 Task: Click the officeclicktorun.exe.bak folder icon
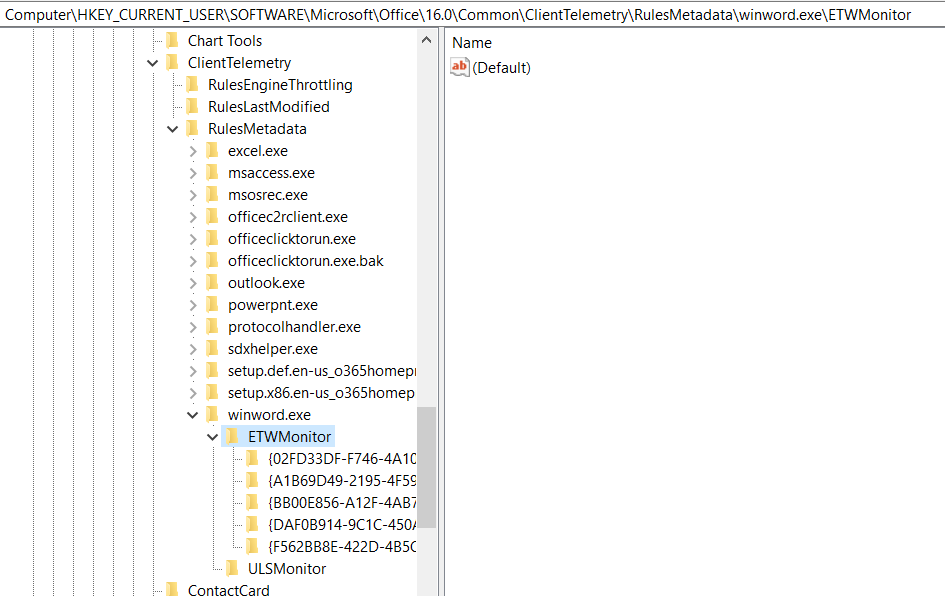click(x=212, y=260)
